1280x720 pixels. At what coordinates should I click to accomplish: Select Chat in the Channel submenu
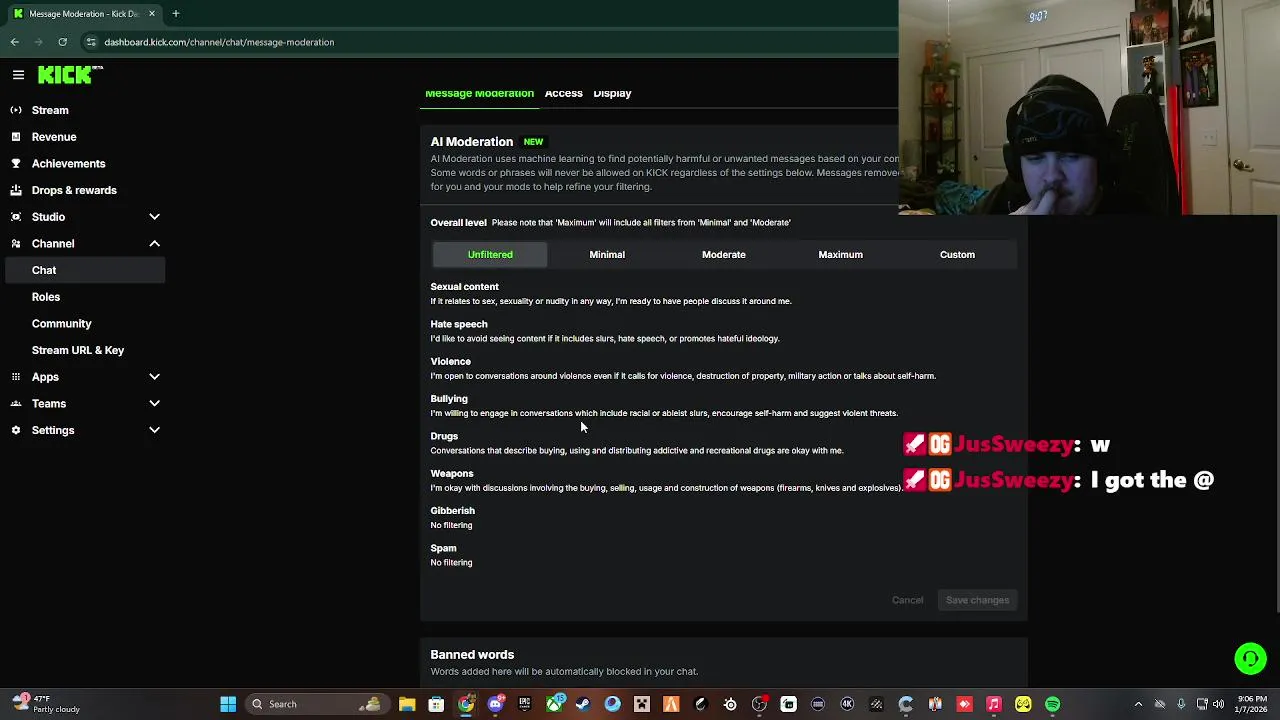(84, 270)
